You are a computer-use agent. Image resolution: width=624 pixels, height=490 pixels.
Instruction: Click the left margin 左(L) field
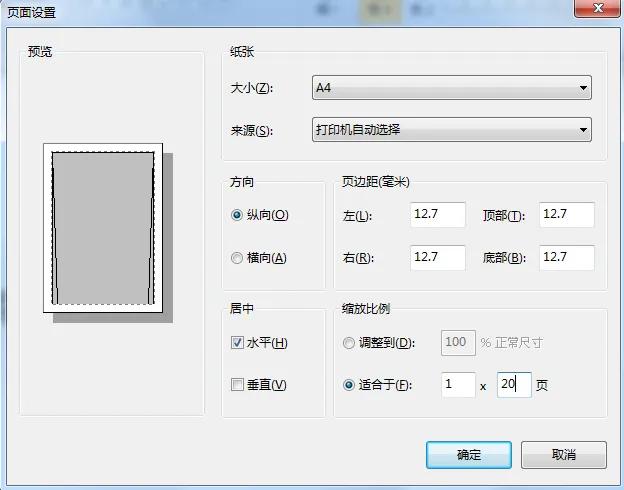[x=437, y=215]
